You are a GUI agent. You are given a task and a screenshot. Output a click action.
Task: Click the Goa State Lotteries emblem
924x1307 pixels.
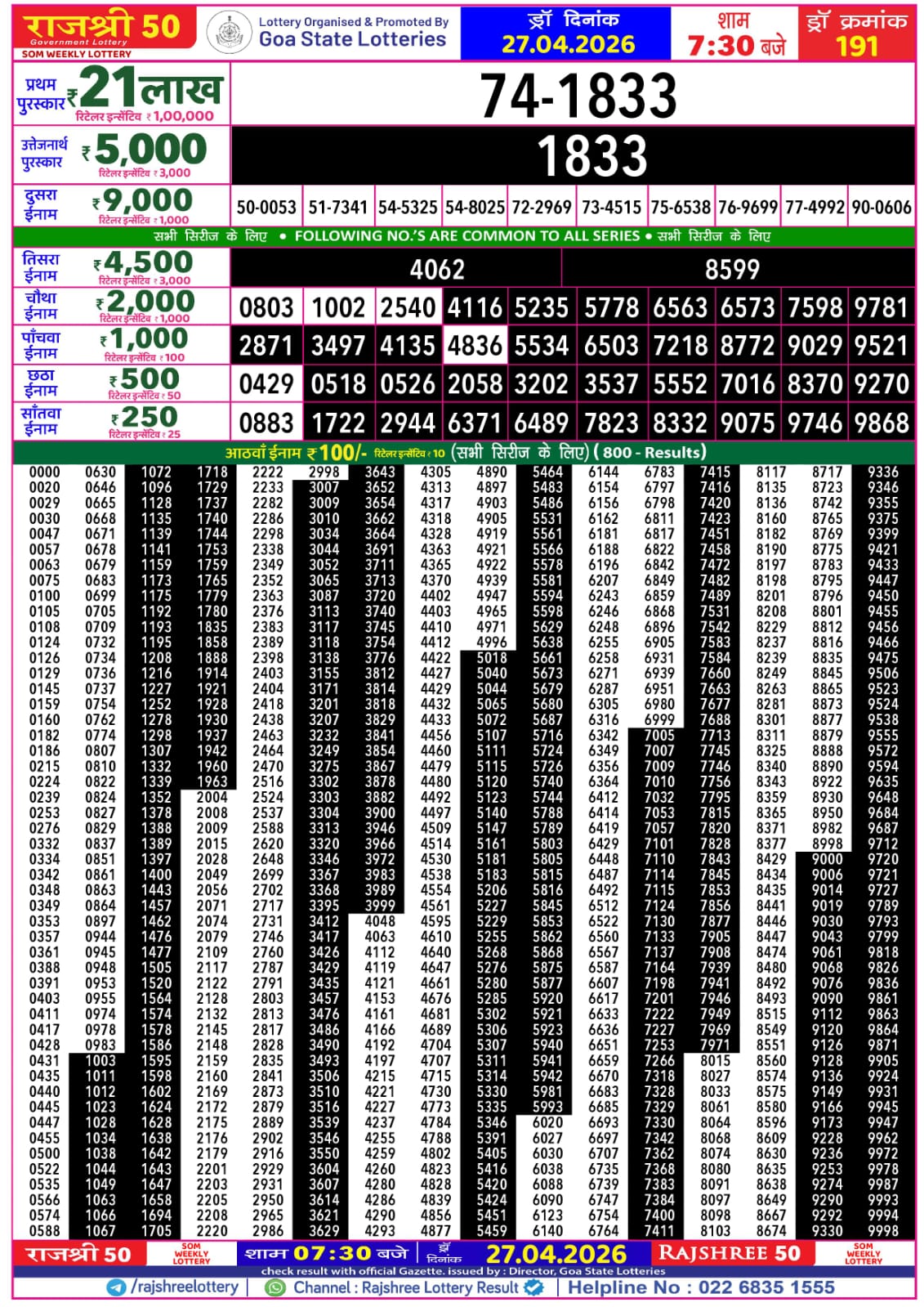[230, 33]
